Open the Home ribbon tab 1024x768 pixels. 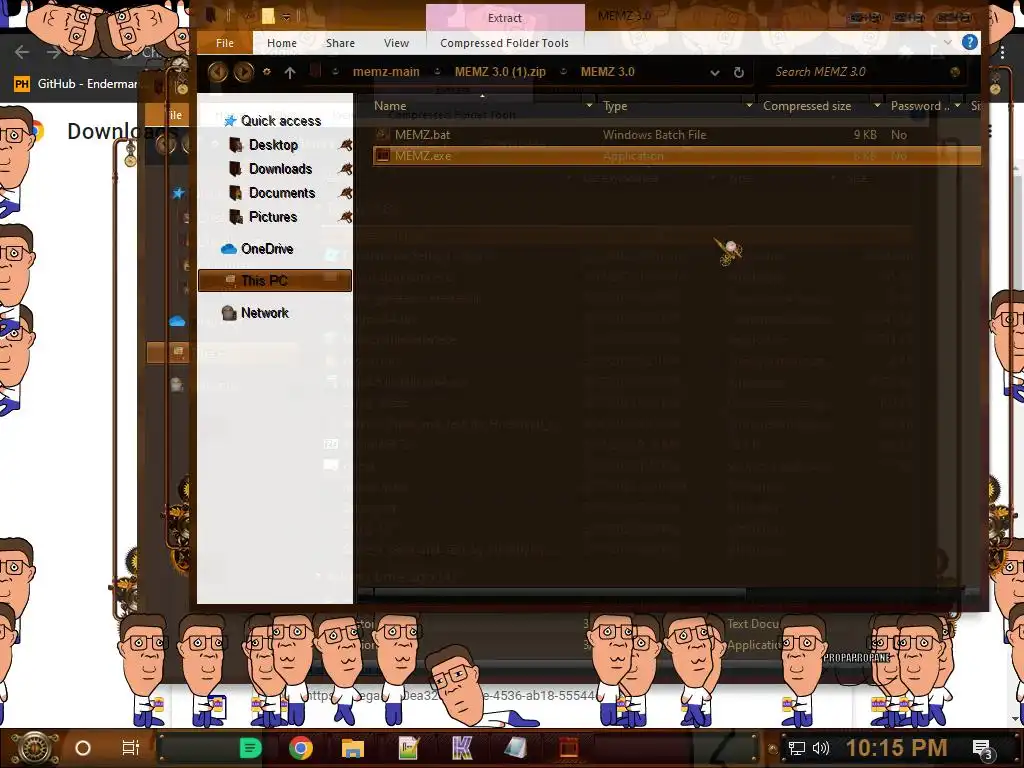pos(281,43)
